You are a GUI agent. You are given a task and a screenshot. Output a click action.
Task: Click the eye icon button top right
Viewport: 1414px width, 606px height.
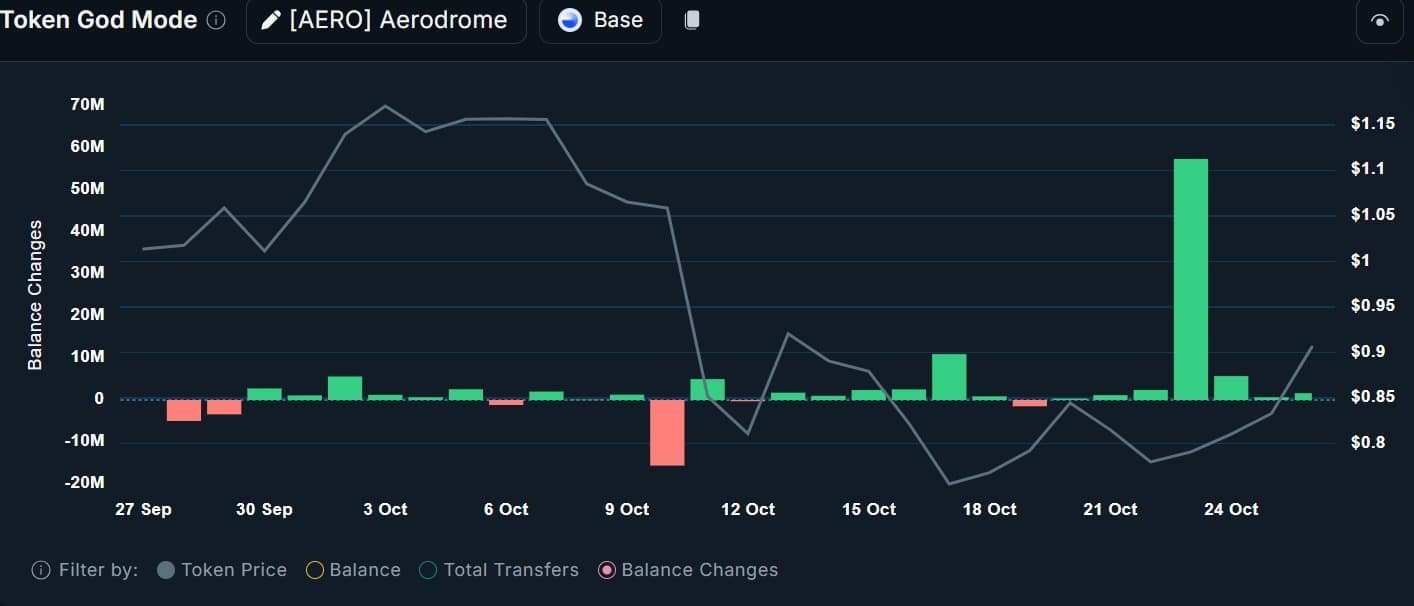[1380, 21]
